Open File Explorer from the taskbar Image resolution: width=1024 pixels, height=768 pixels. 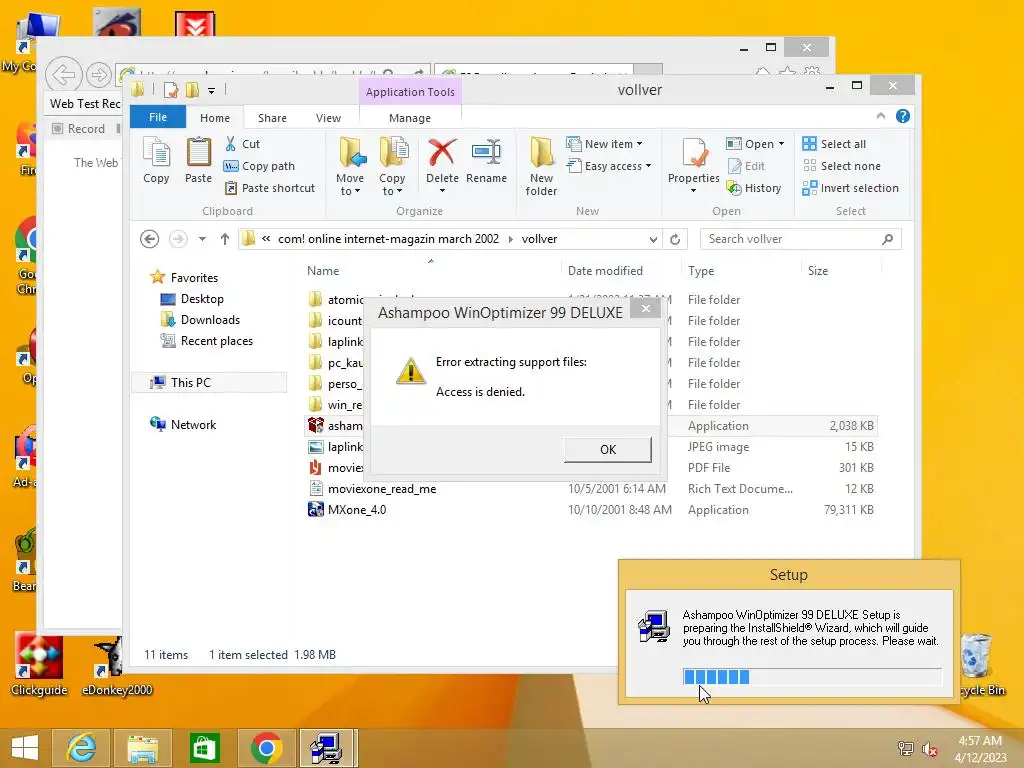point(142,748)
